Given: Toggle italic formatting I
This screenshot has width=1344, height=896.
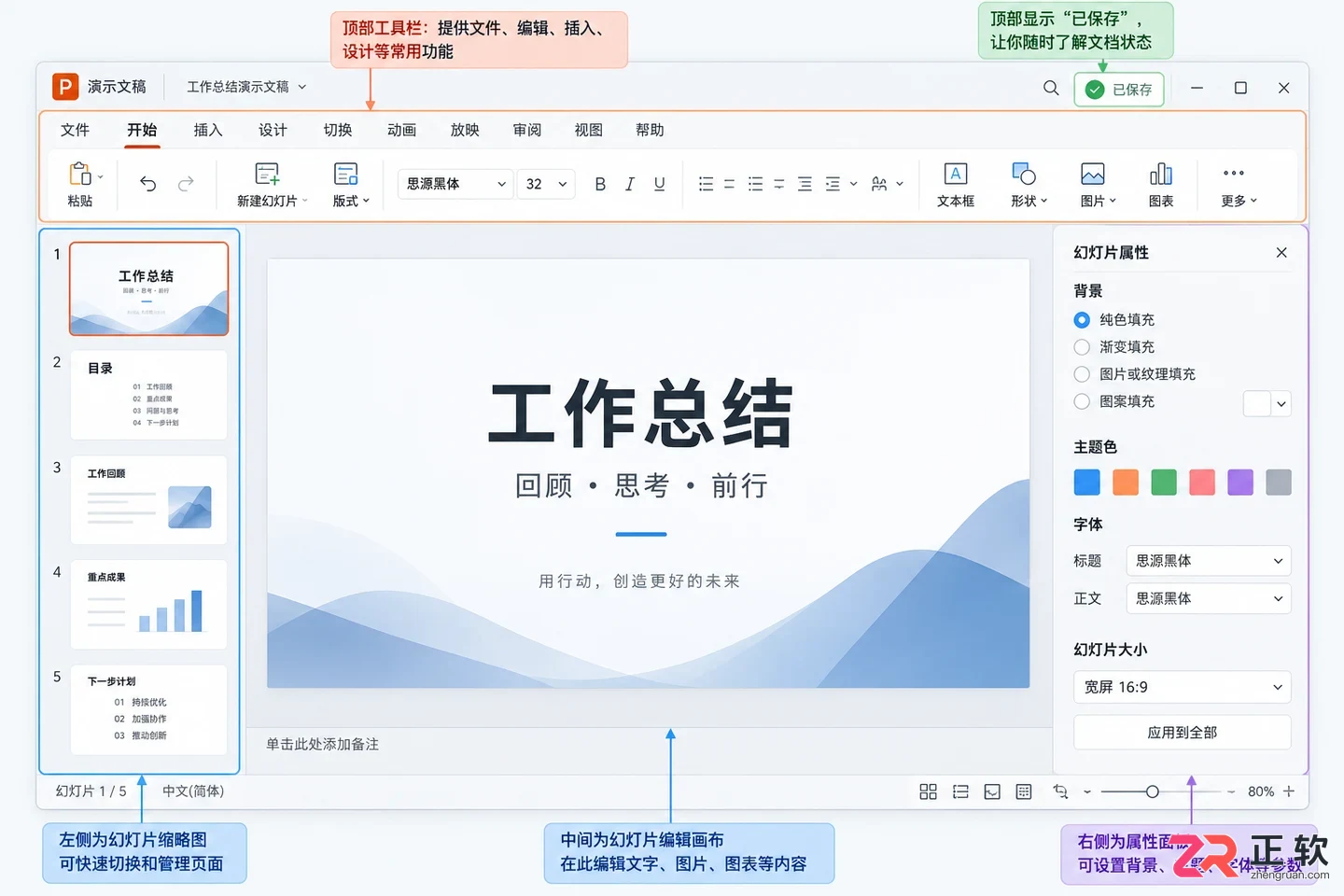Looking at the screenshot, I should pos(630,184).
